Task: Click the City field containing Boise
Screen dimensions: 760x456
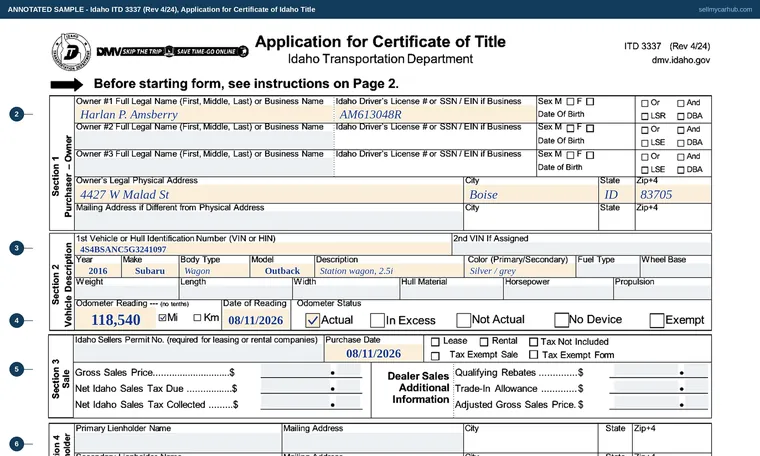Action: click(x=531, y=194)
